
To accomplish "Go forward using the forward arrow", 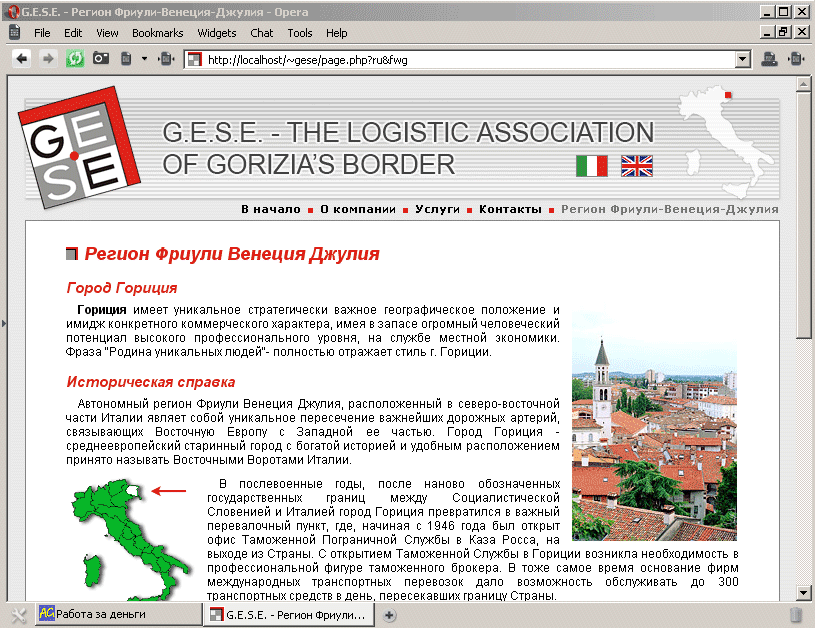I will point(48,59).
